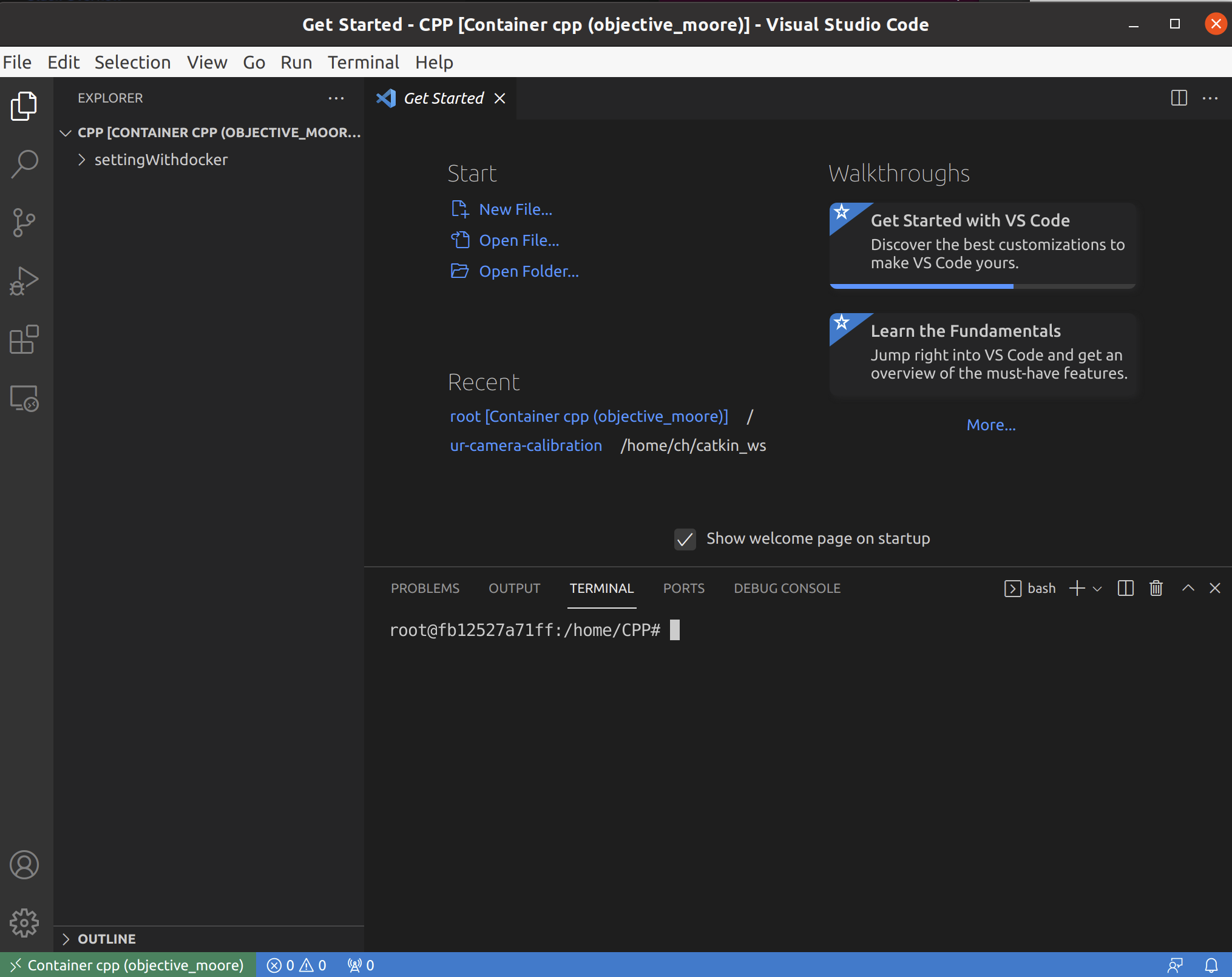
Task: Open the Extensions view
Action: (x=24, y=340)
